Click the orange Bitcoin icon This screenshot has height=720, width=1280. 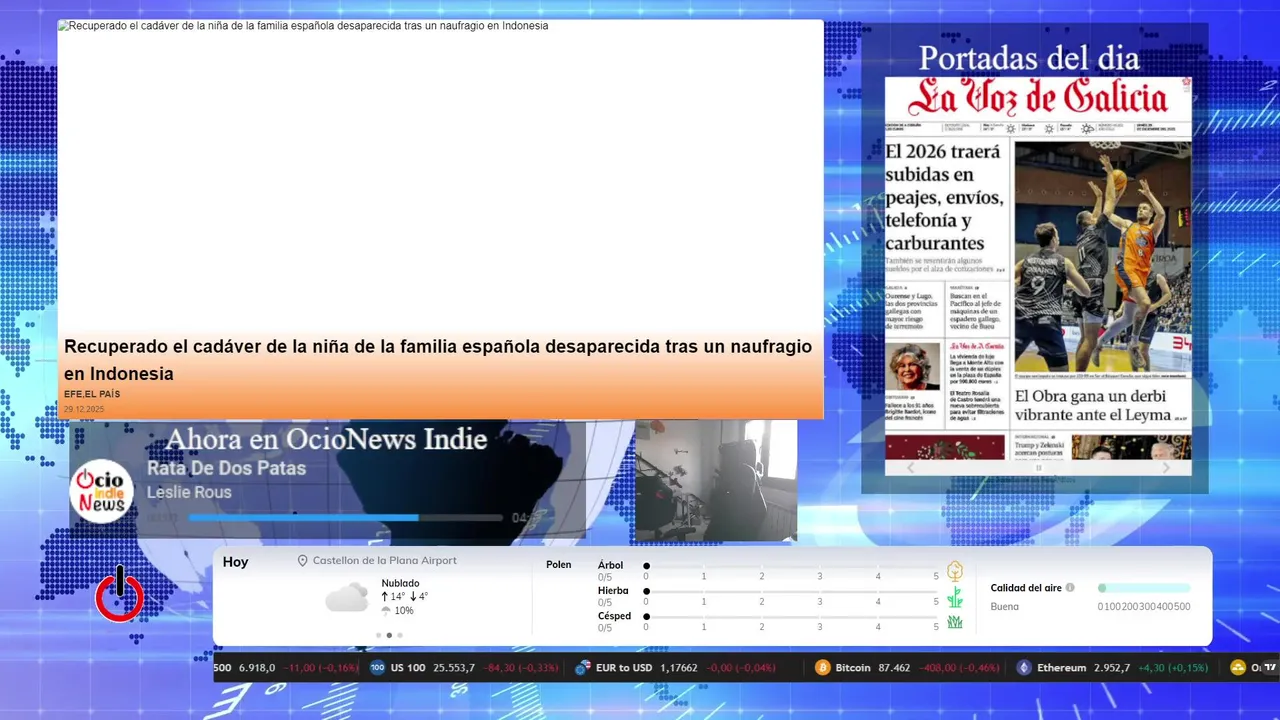click(822, 668)
